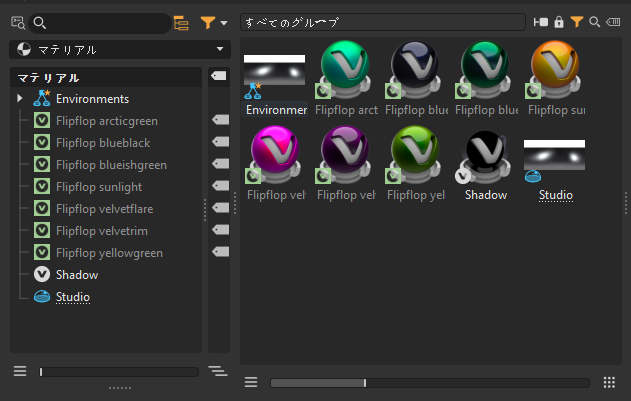Click the orange filter funnel in the left toolbar

[208, 23]
